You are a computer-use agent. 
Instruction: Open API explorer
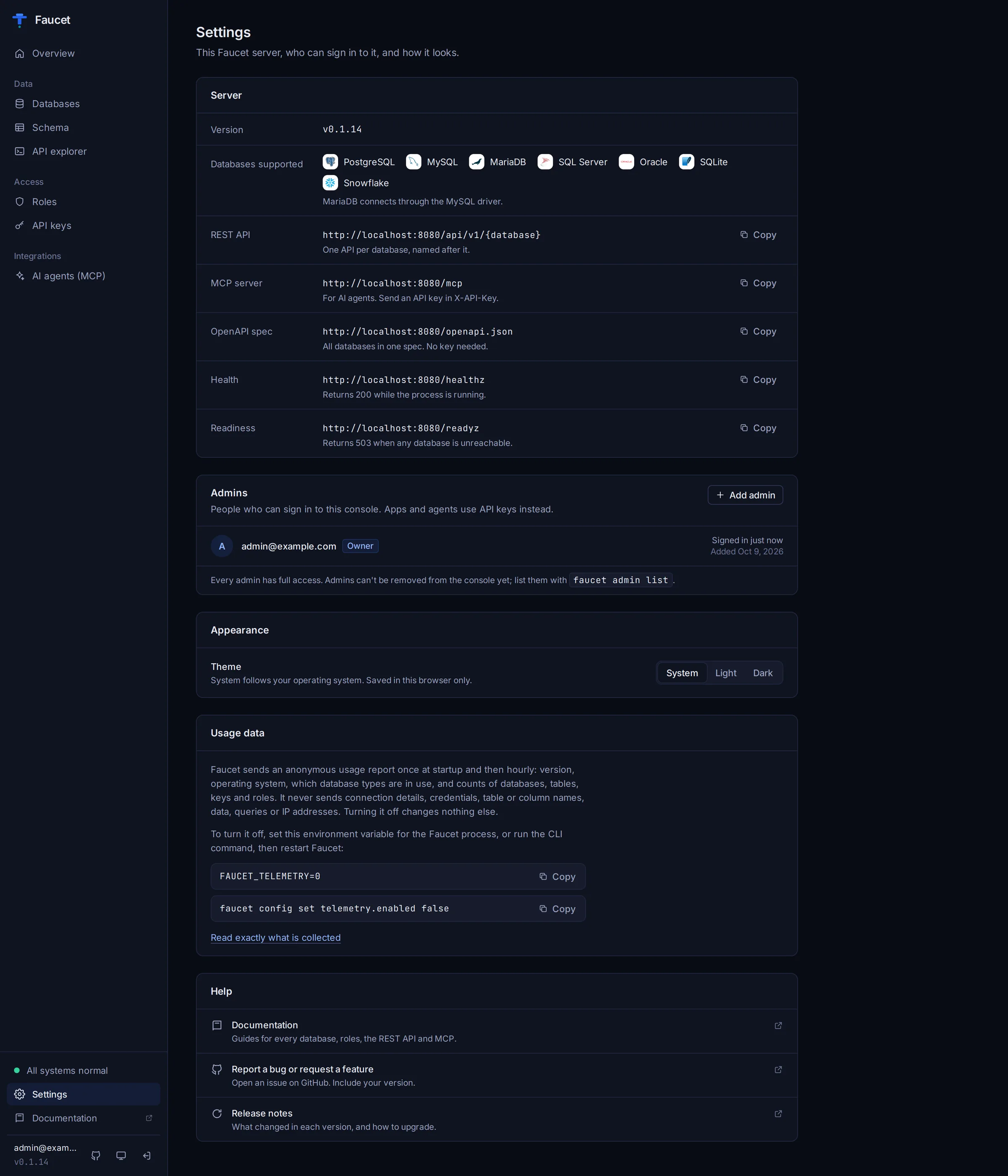point(84,152)
